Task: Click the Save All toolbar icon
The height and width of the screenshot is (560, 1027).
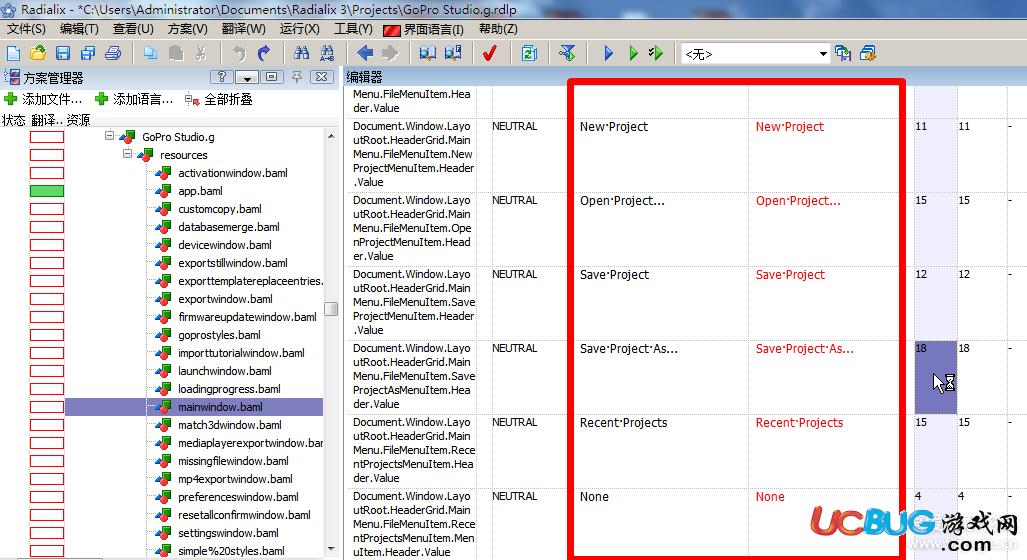Action: click(88, 54)
